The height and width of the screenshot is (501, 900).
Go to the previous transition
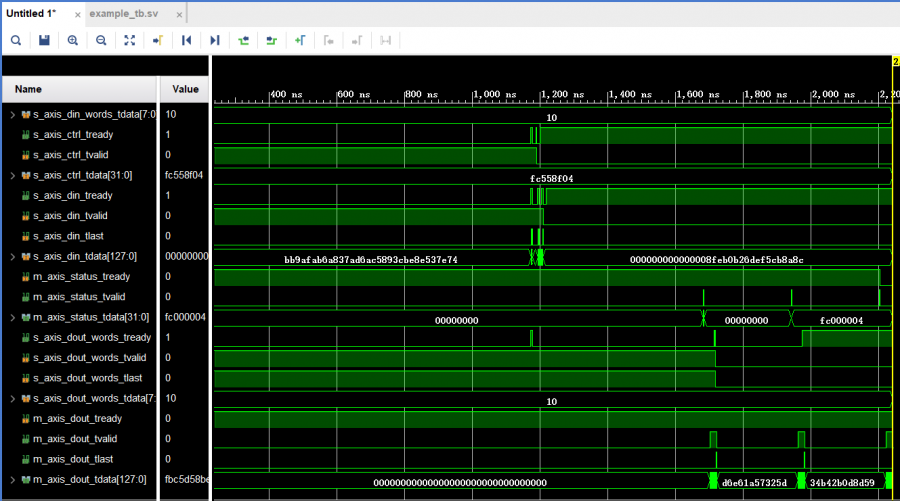243,40
